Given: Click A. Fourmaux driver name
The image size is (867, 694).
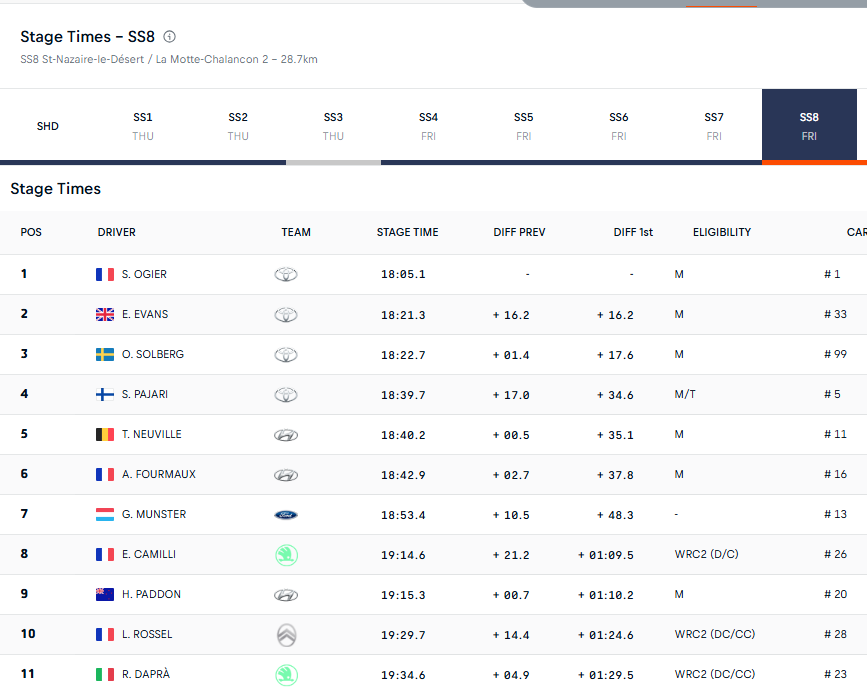Looking at the screenshot, I should [158, 474].
